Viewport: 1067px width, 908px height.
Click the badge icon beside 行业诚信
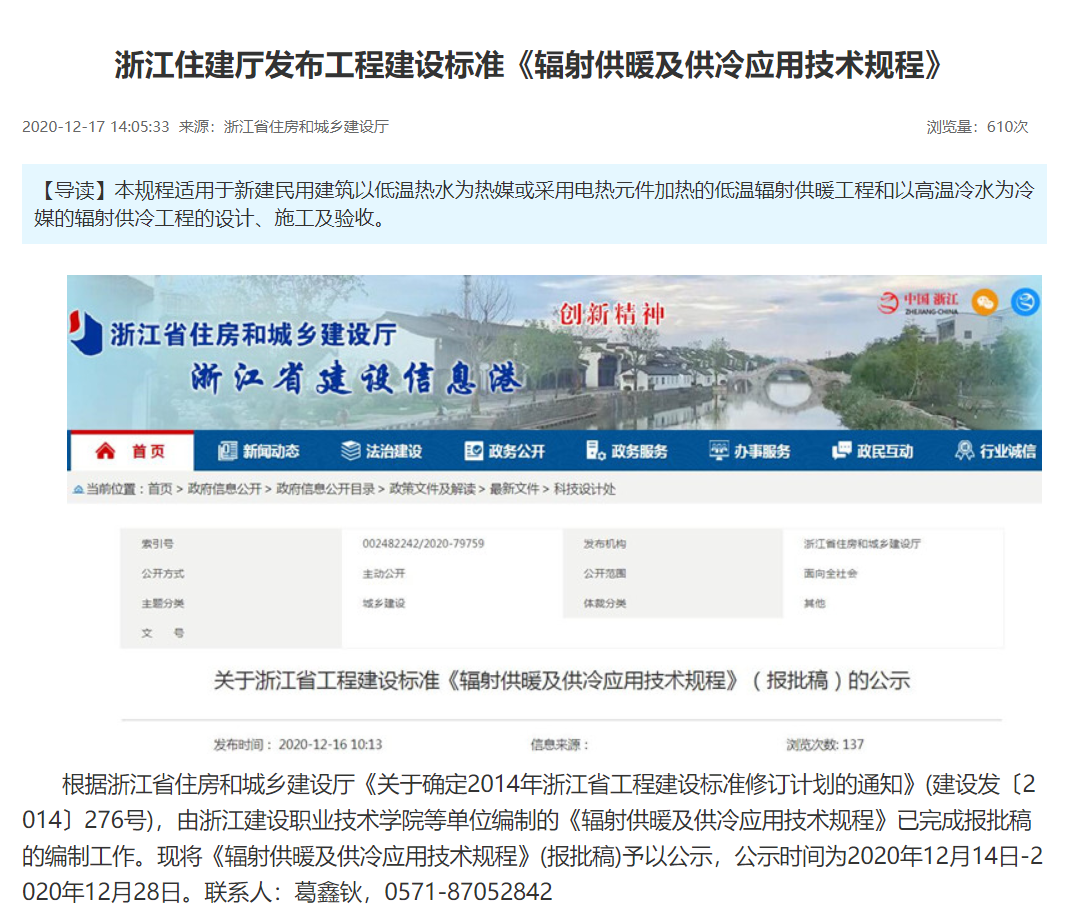pyautogui.click(x=964, y=451)
